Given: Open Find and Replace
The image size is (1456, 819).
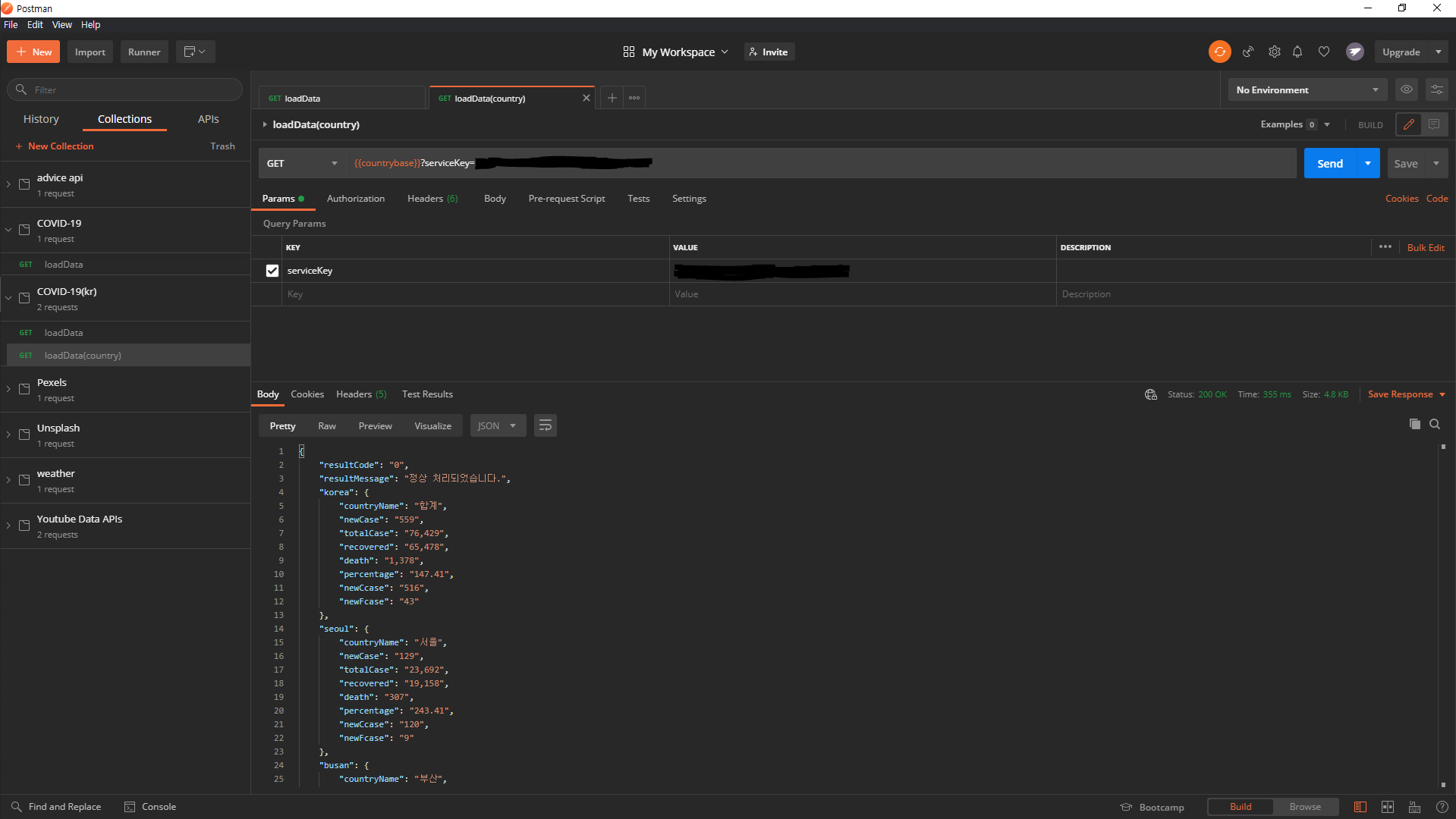Looking at the screenshot, I should (56, 807).
